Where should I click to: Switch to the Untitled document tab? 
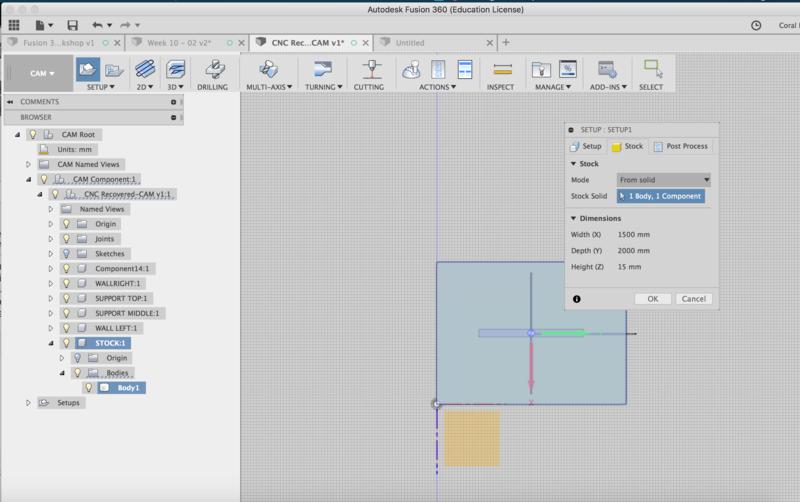point(410,43)
